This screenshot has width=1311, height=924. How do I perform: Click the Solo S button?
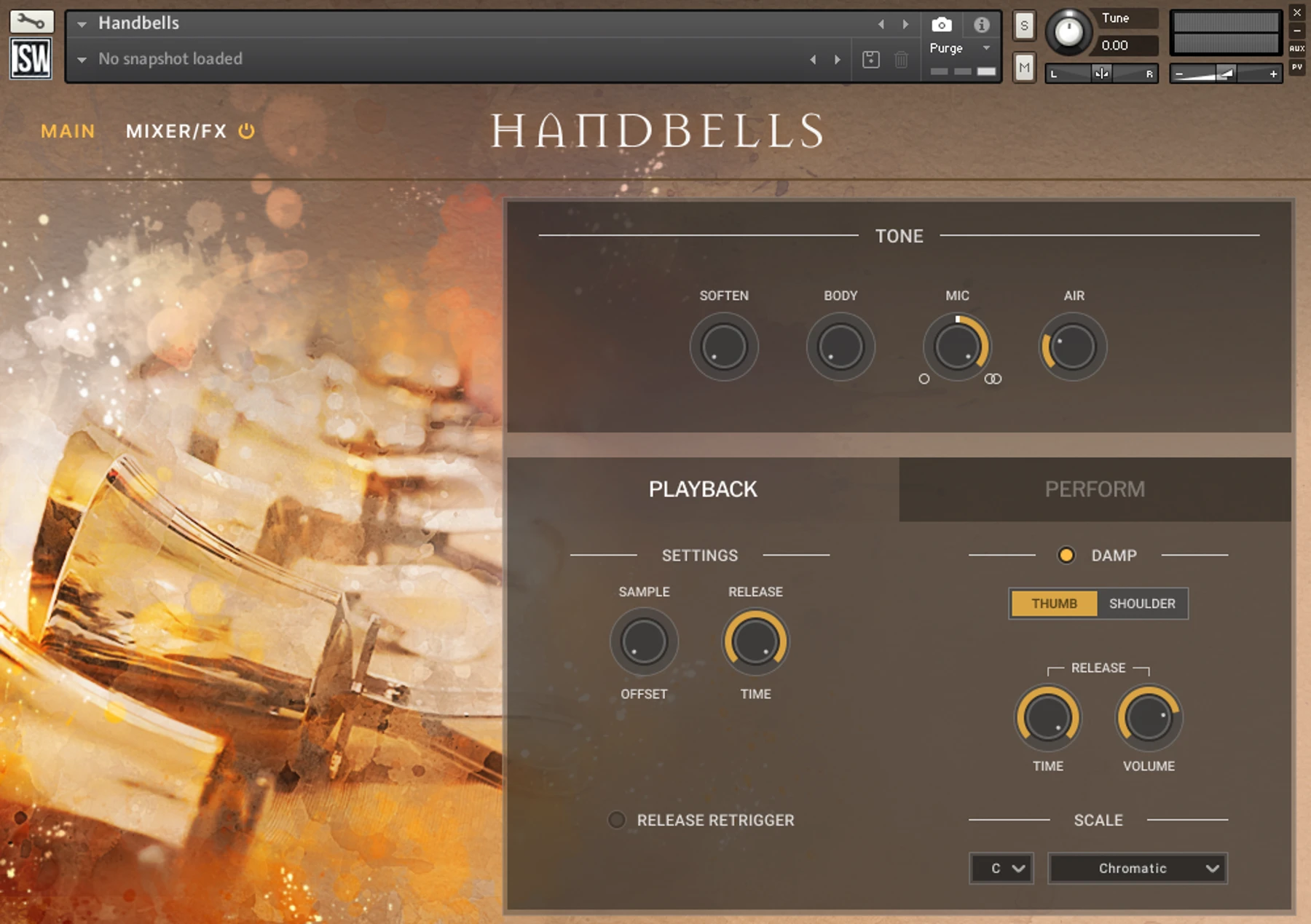(1024, 26)
